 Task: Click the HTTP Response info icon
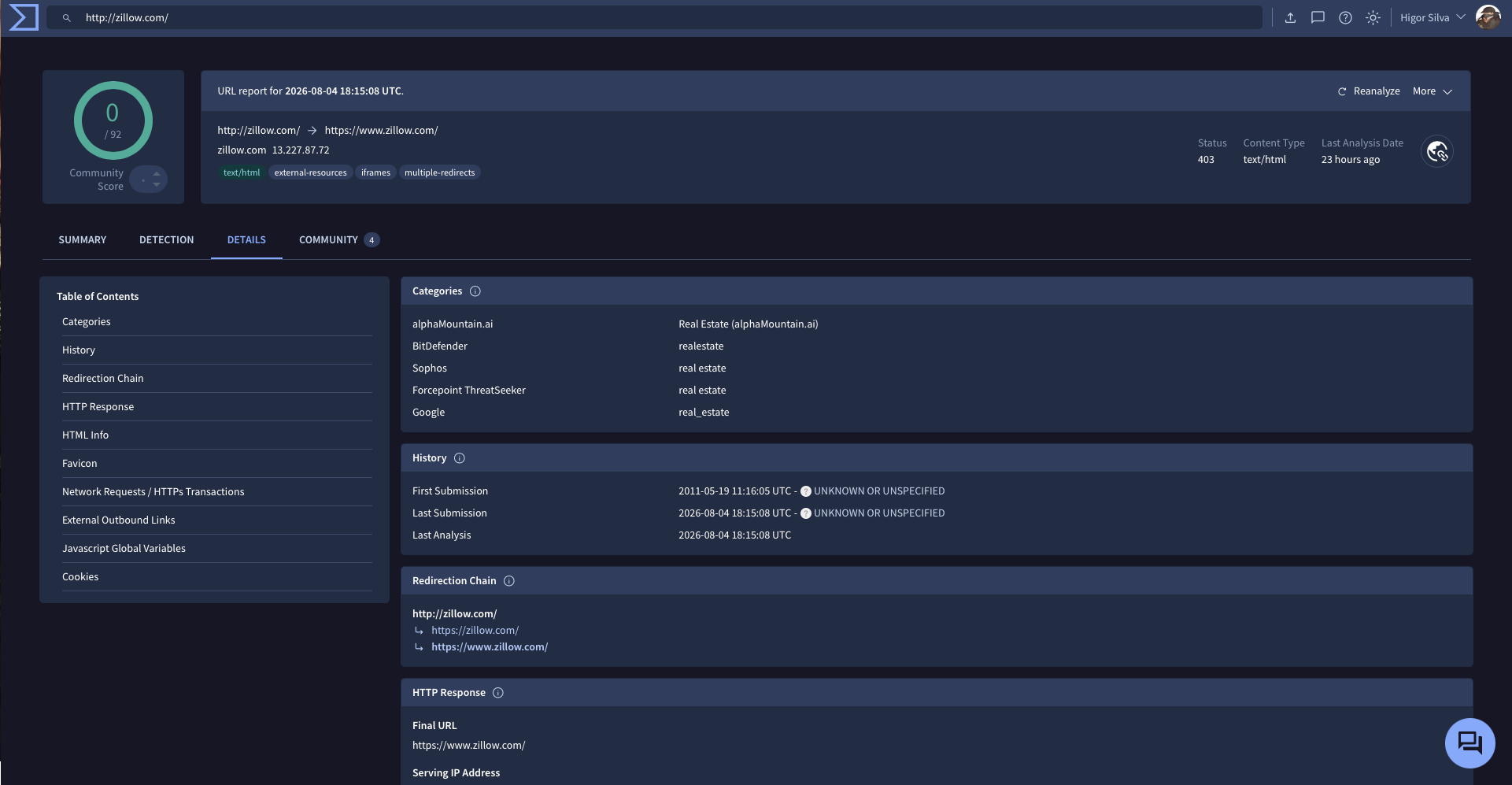[x=498, y=693]
